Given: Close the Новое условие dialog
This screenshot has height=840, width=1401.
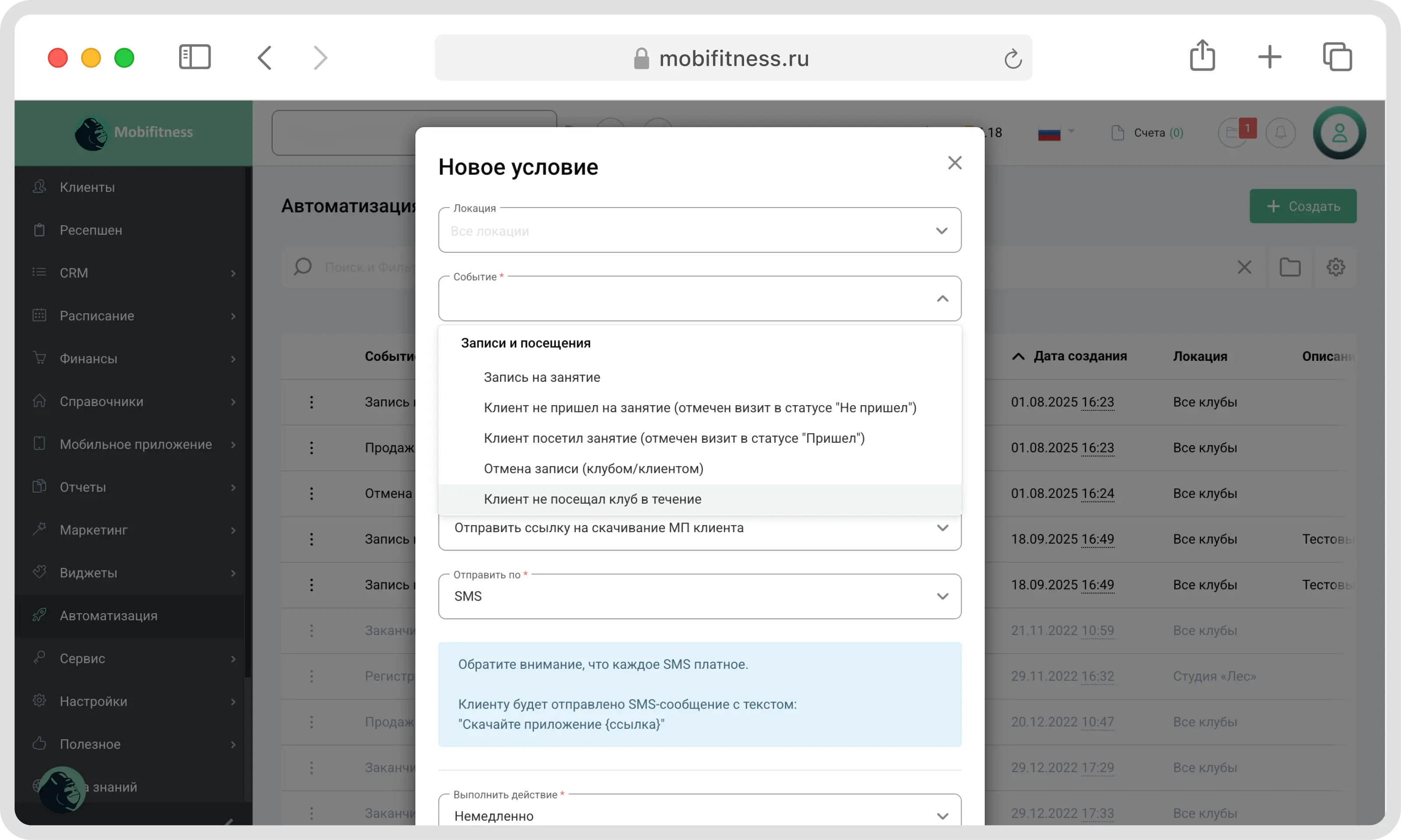Looking at the screenshot, I should [954, 163].
